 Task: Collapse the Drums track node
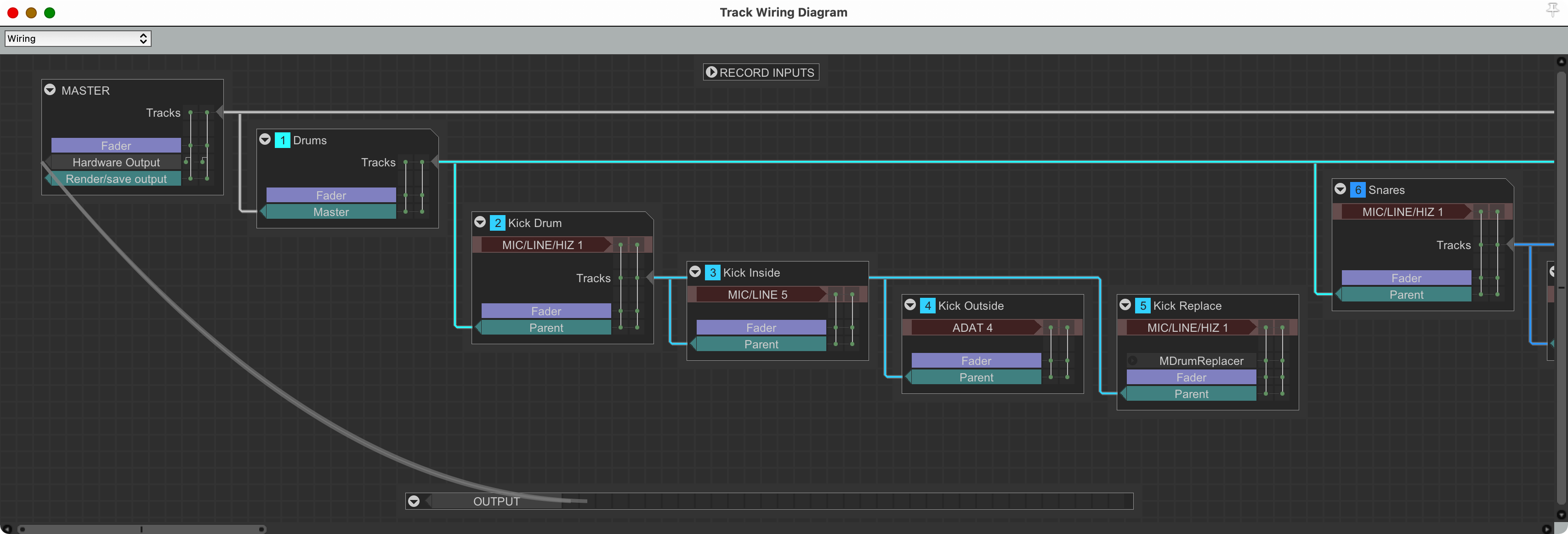(x=265, y=139)
